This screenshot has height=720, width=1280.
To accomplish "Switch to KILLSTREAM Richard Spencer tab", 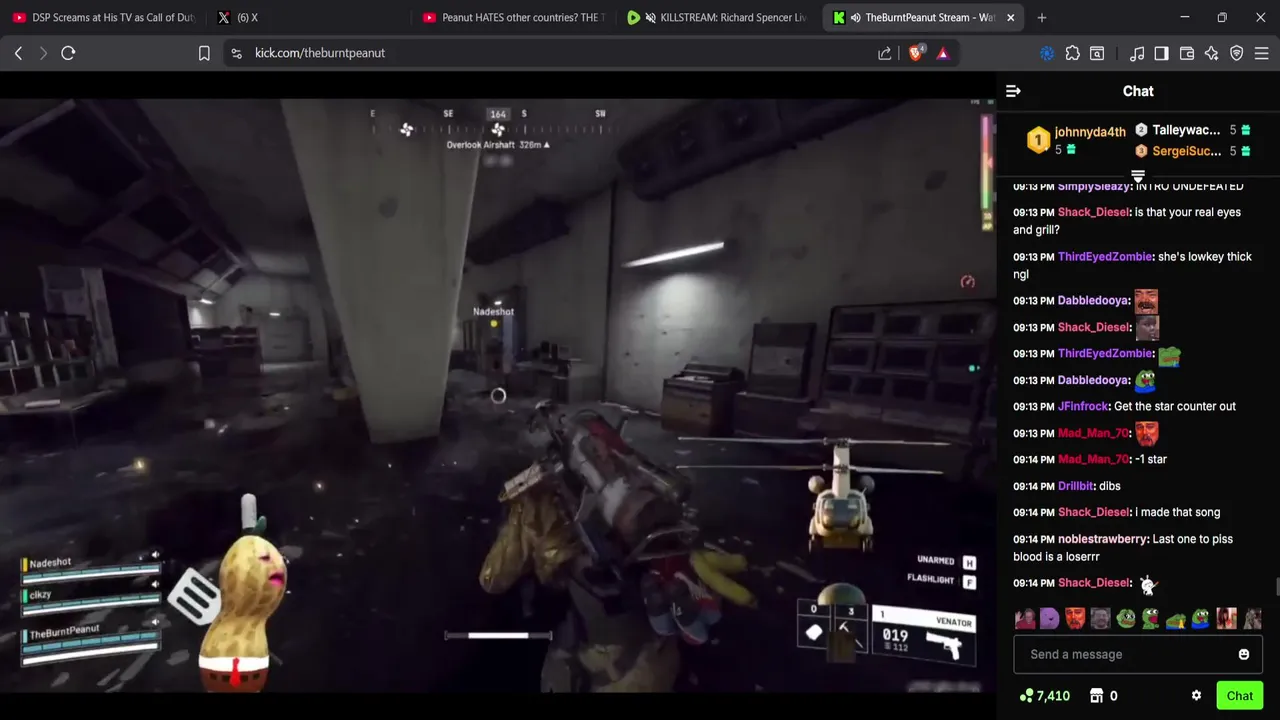I will (718, 18).
